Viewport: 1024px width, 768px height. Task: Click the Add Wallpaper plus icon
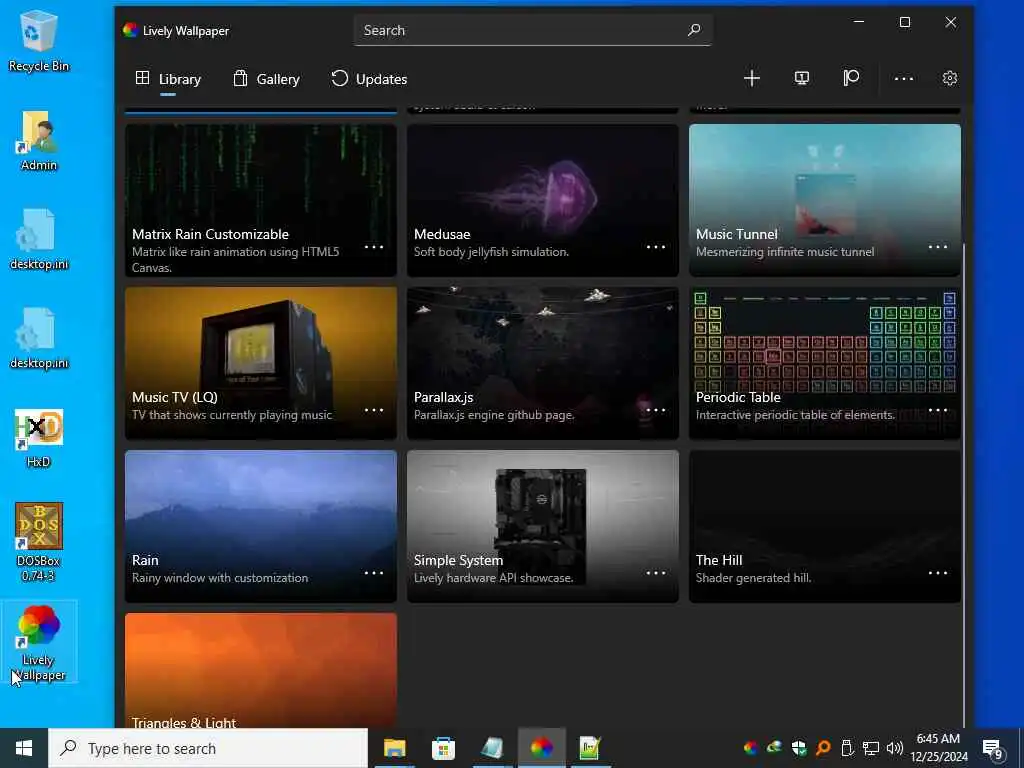(x=752, y=78)
